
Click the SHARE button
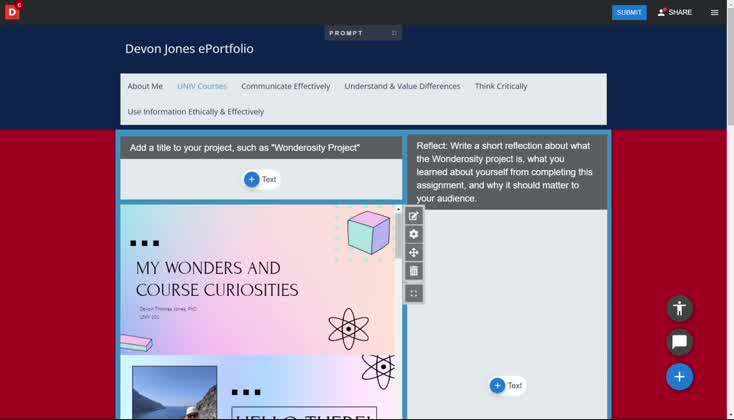(x=674, y=13)
